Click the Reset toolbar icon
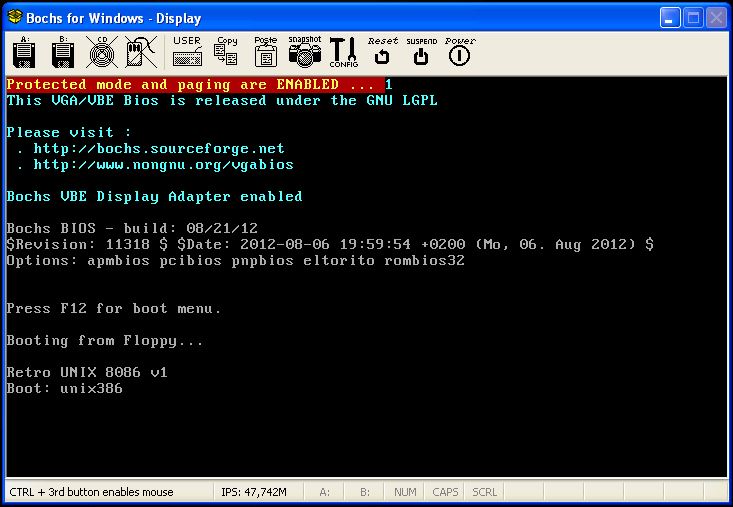733x507 pixels. [382, 52]
